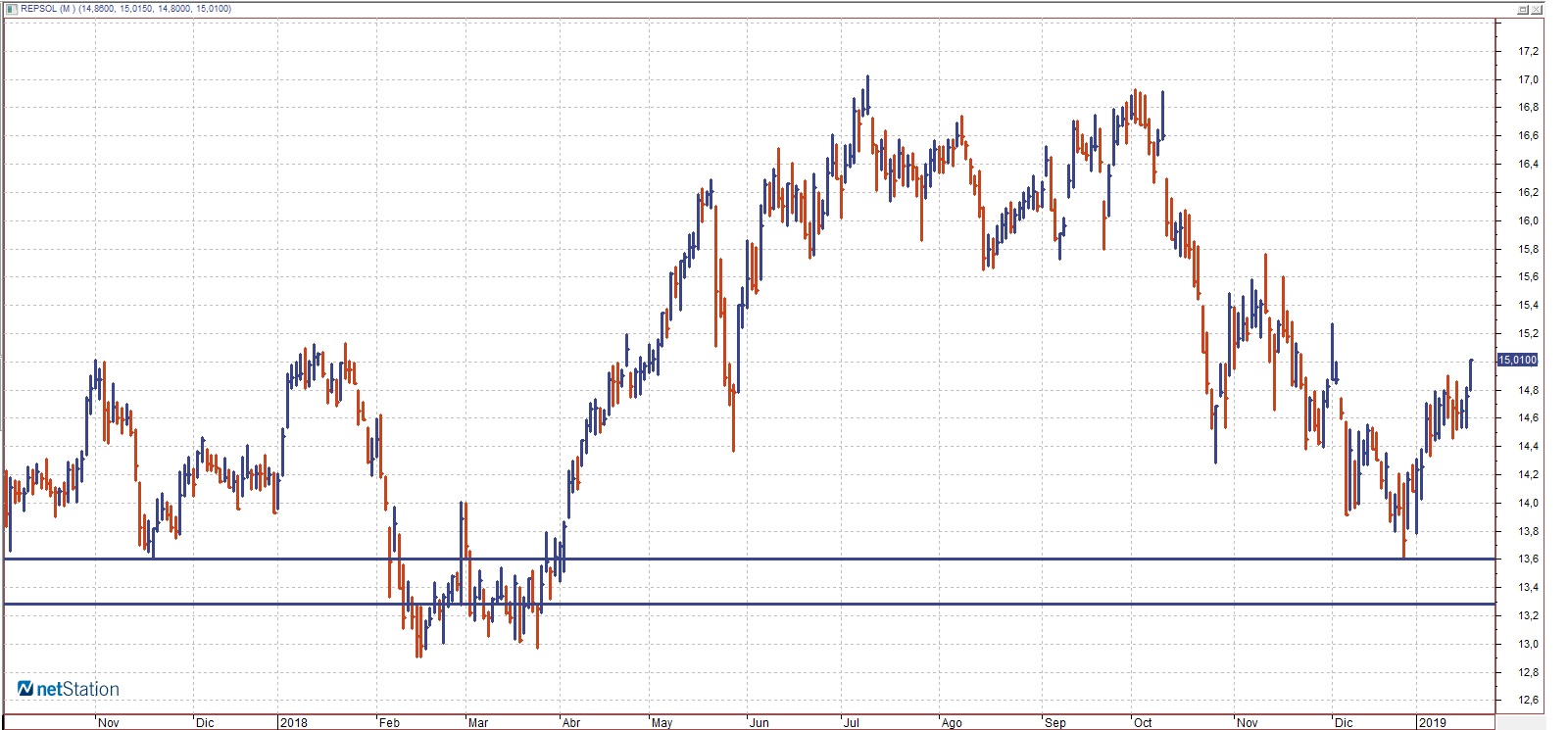Click the 15,4 price axis label
This screenshot has height=730, width=1568.
click(x=1528, y=305)
